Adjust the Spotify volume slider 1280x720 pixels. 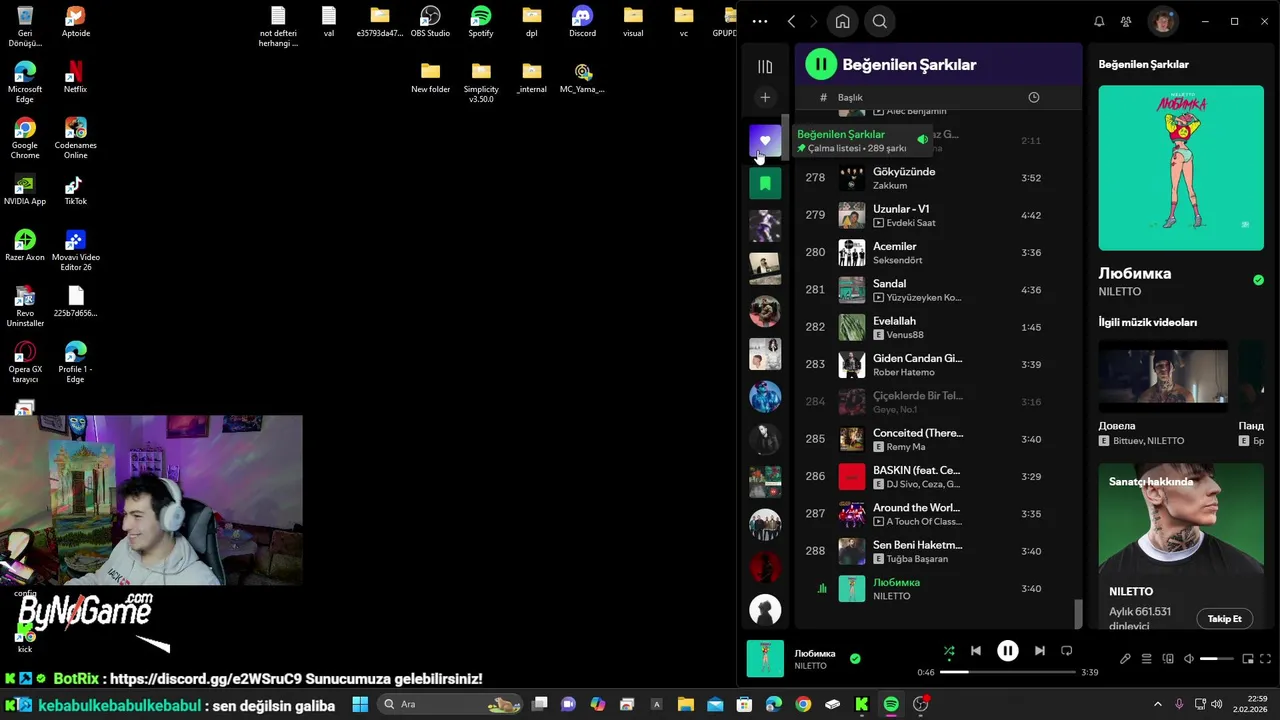click(x=1216, y=659)
